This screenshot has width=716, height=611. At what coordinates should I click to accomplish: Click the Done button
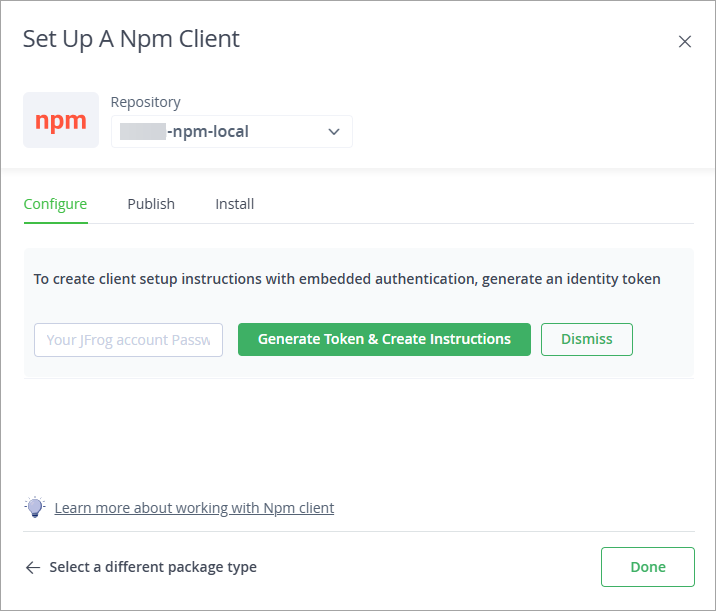click(x=648, y=567)
